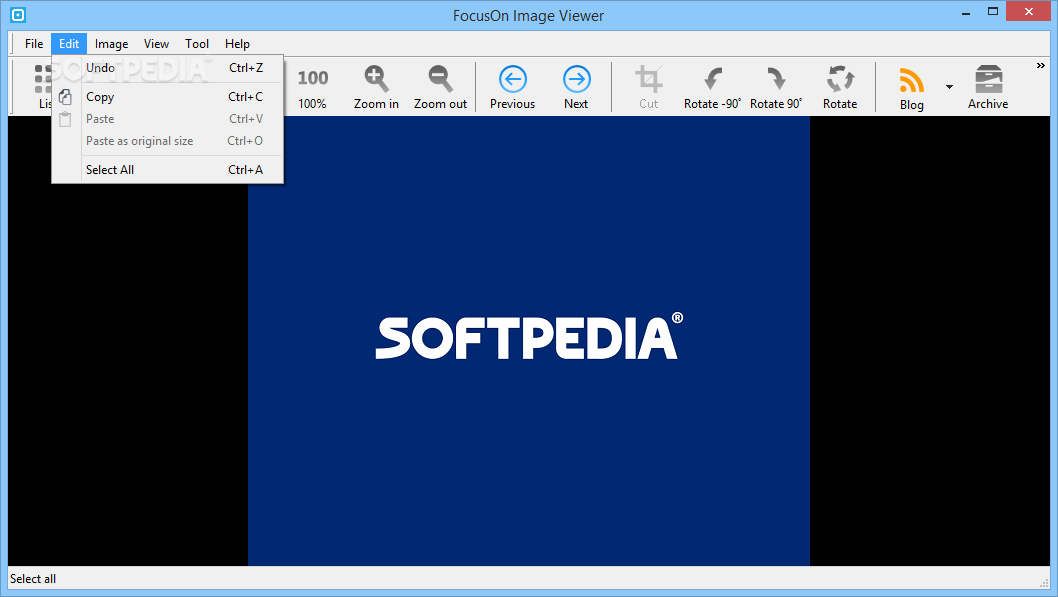The width and height of the screenshot is (1058, 597).
Task: Click the FocusOn app icon in title bar
Action: pyautogui.click(x=18, y=14)
